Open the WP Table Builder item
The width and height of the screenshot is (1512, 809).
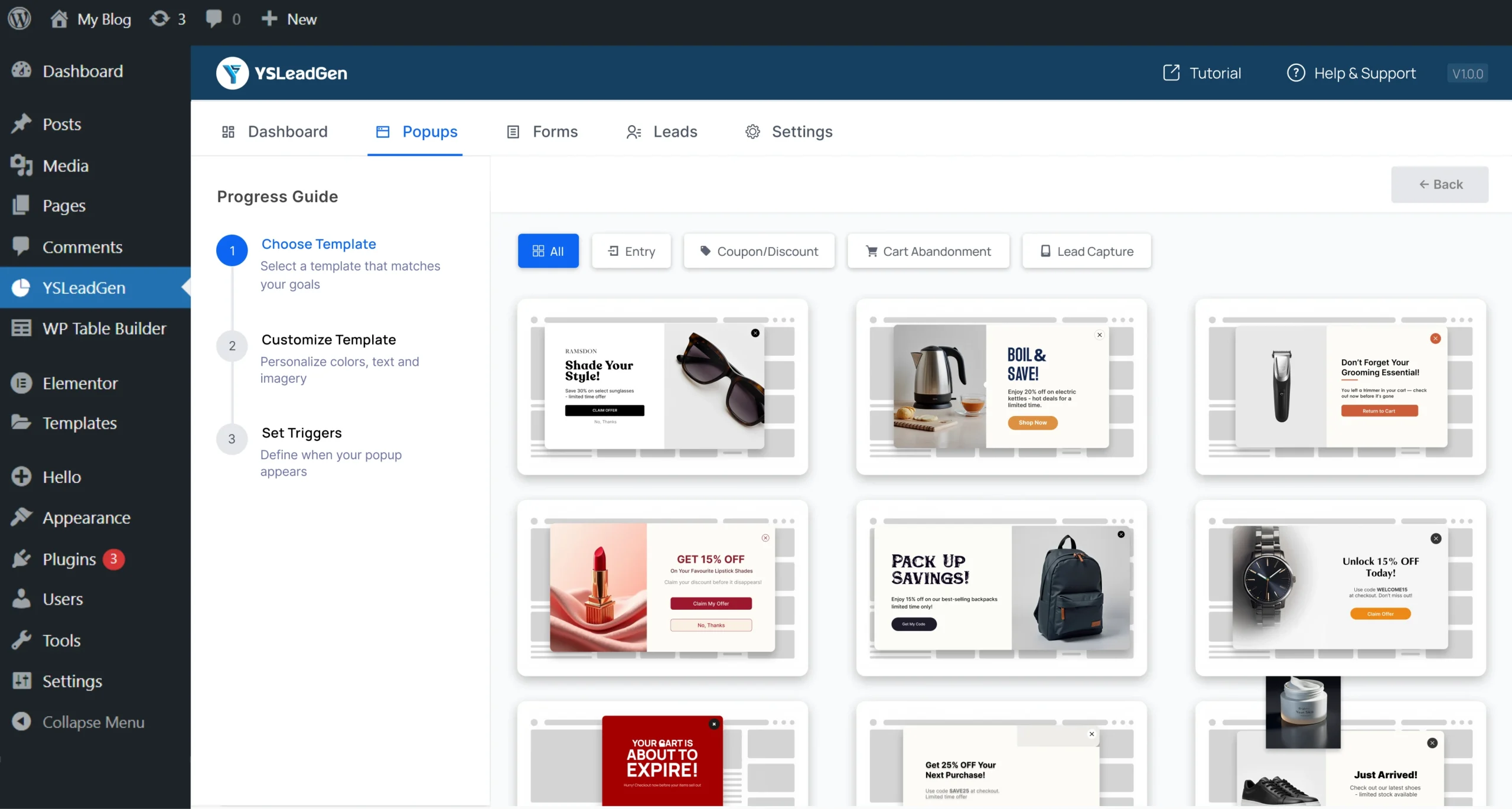95,328
